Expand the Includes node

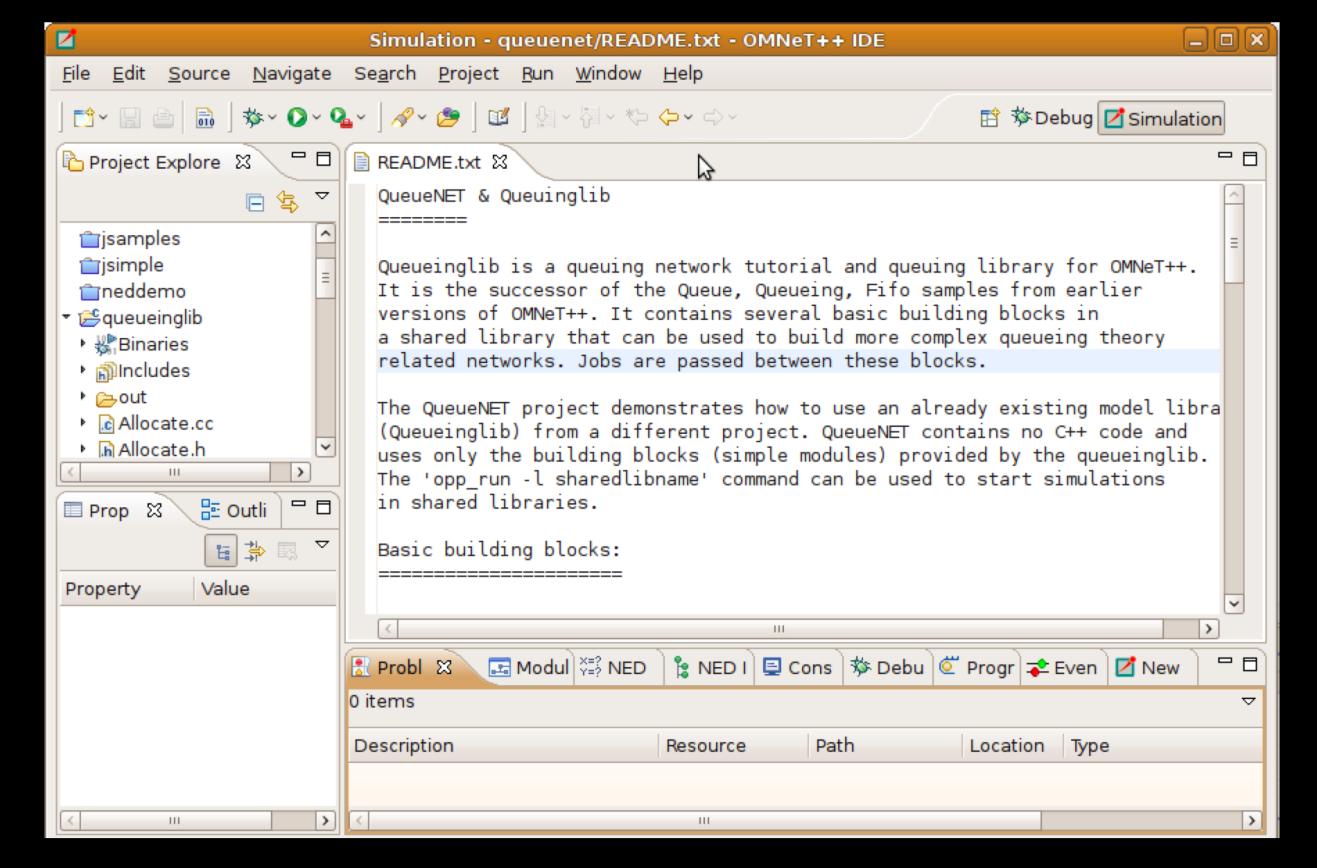pos(84,371)
